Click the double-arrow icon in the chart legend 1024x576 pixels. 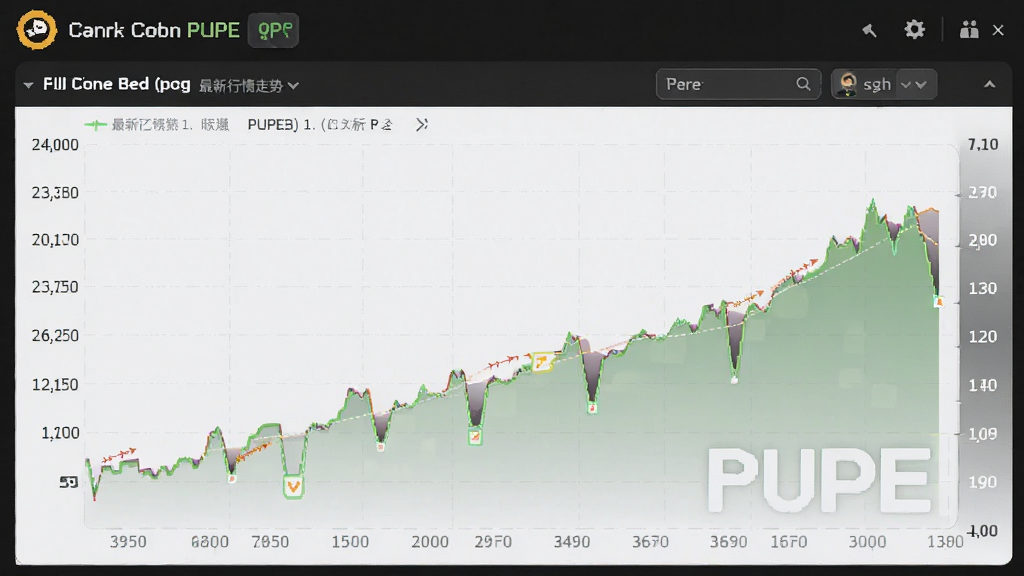[422, 124]
